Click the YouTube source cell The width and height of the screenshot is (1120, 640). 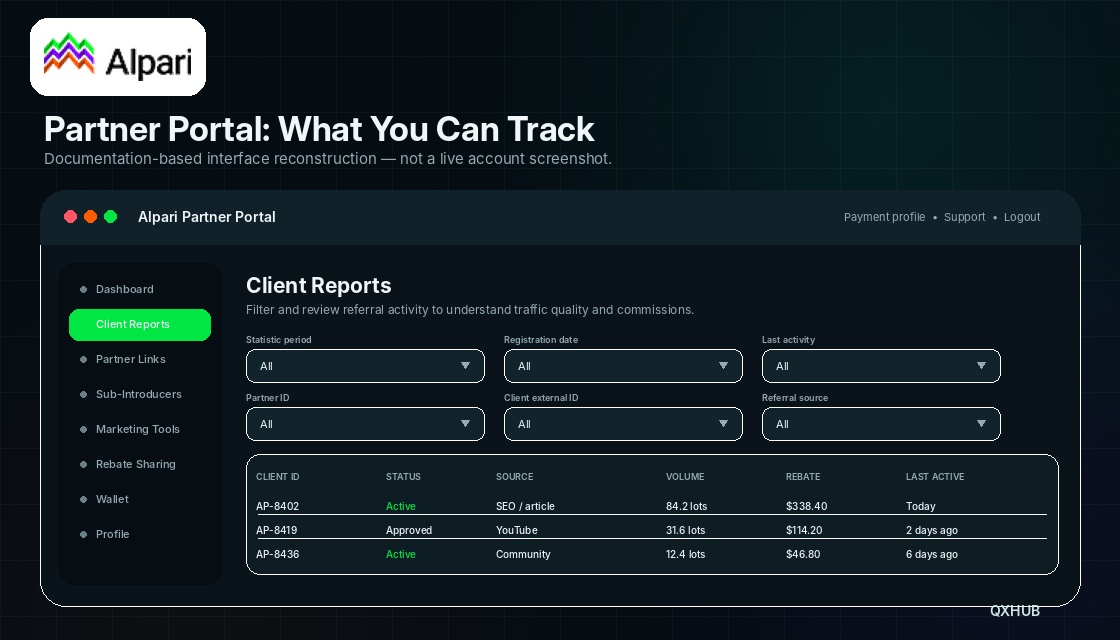point(516,530)
